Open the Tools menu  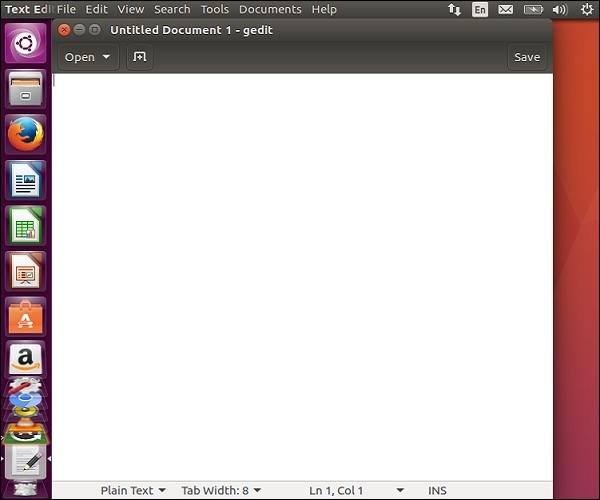[x=214, y=9]
